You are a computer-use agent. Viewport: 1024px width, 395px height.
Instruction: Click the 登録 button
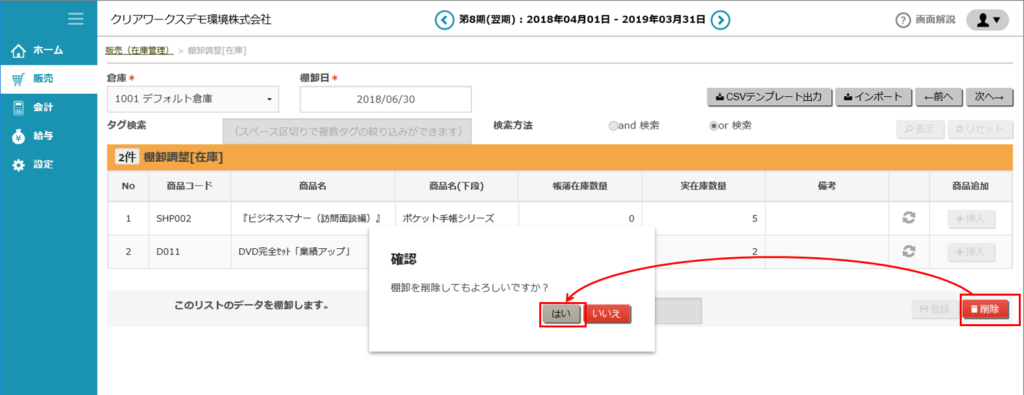coord(935,310)
